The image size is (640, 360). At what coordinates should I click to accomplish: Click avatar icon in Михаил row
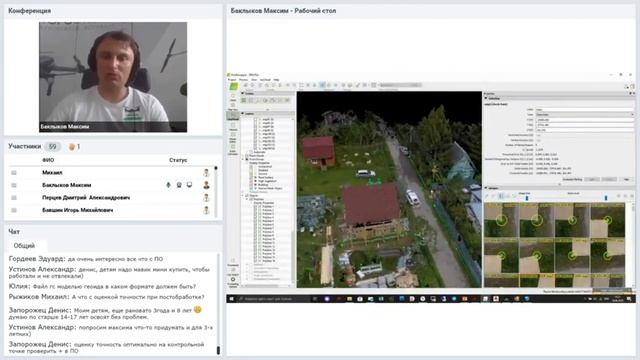coord(207,173)
